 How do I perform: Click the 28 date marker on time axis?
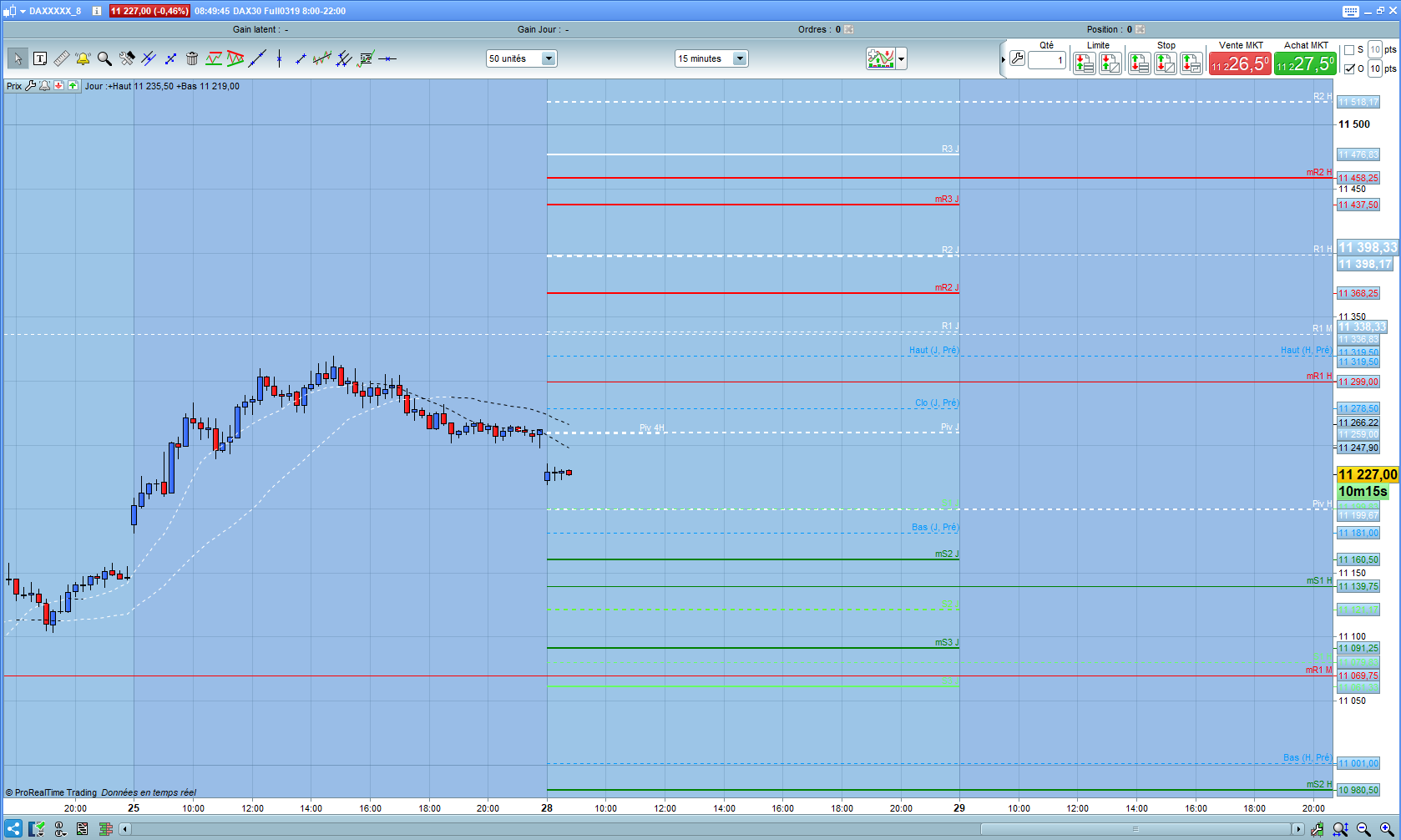pos(547,807)
